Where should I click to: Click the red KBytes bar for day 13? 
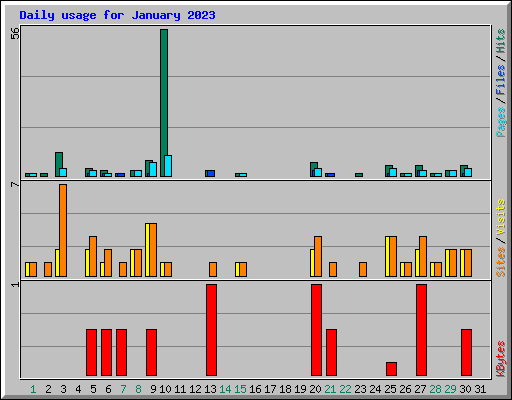(211, 330)
